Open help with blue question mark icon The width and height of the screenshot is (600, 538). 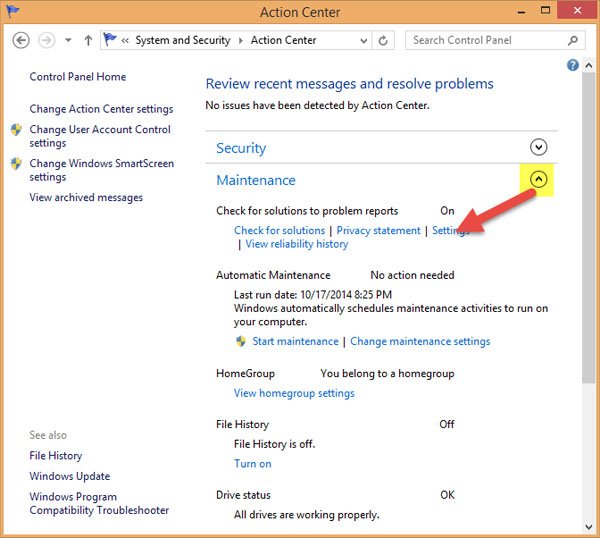click(572, 65)
